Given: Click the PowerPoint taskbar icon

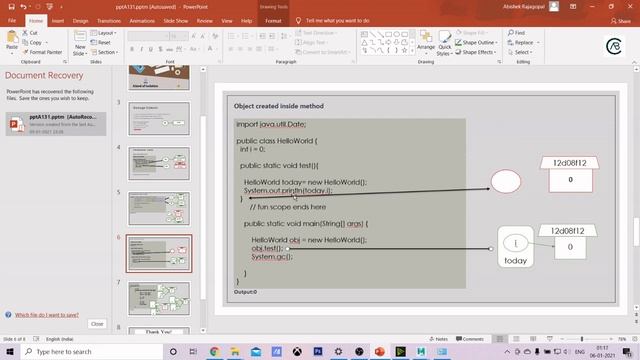Looking at the screenshot, I should click(x=380, y=351).
